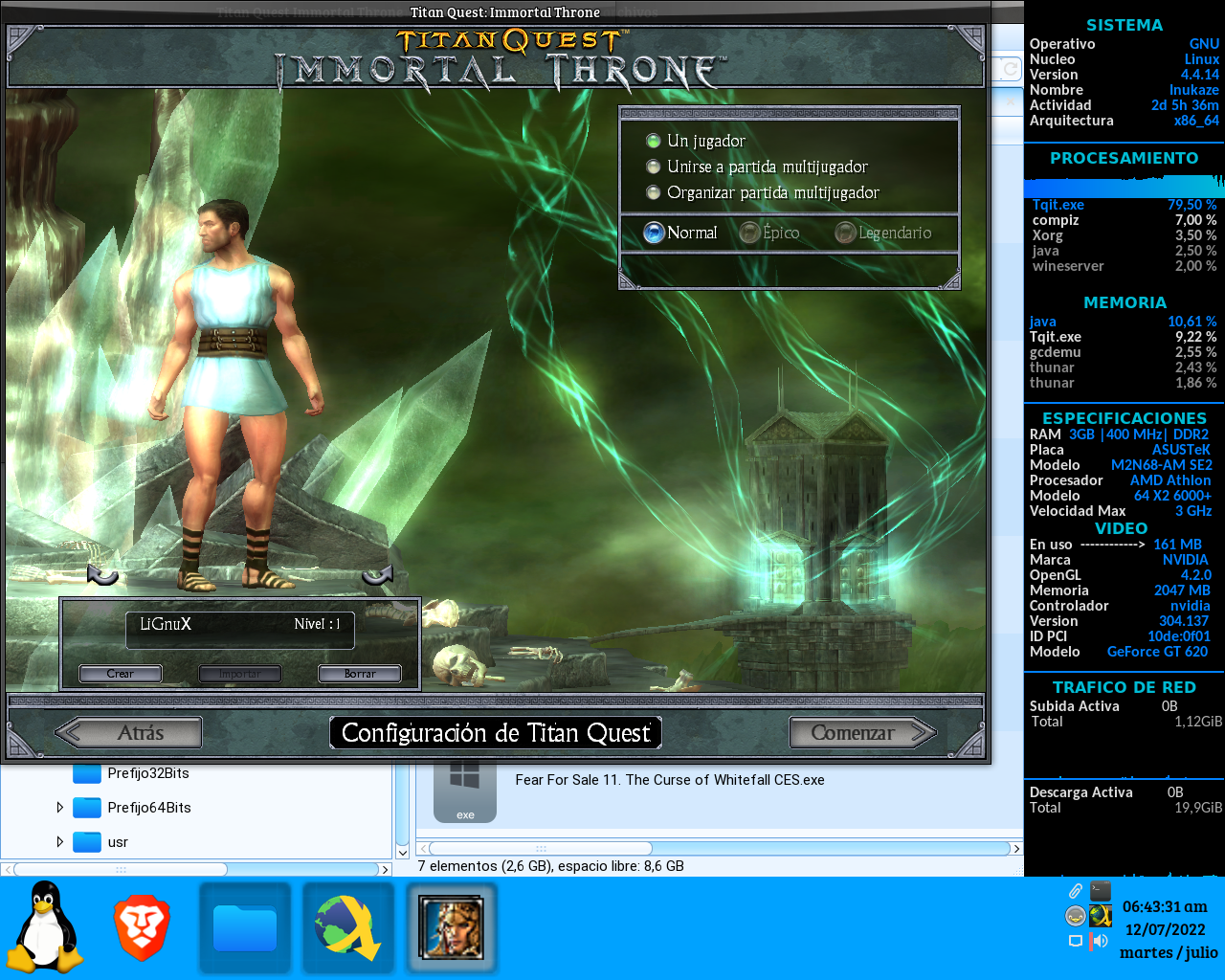Click the Borrar character button
The image size is (1225, 980).
[x=360, y=674]
